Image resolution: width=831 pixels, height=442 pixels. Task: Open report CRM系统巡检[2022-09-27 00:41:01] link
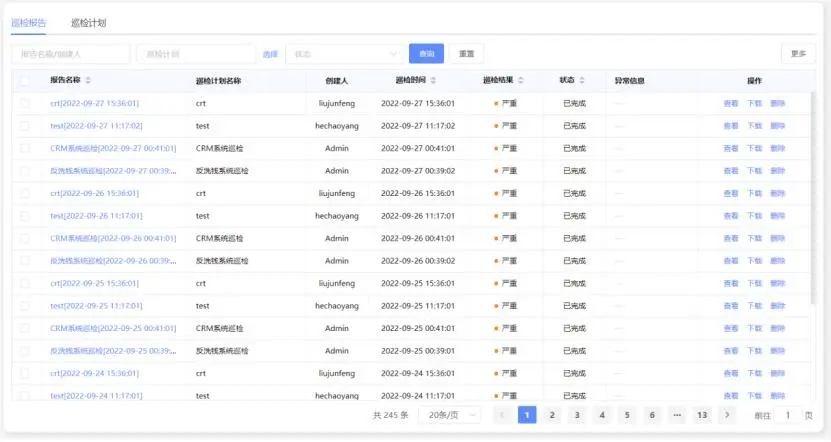tap(113, 148)
